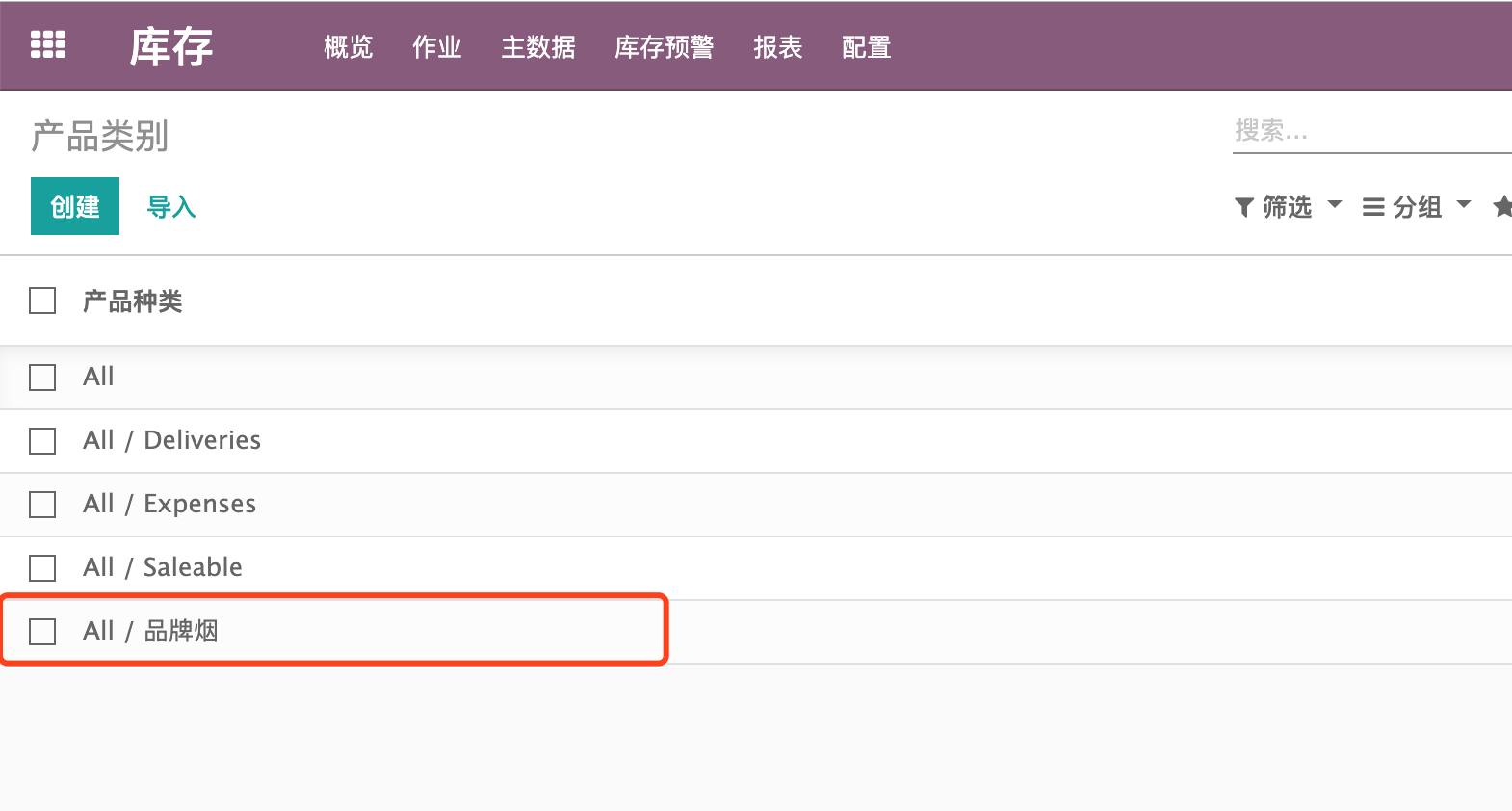Select the checkbox for All / 品牌烟

tap(42, 632)
